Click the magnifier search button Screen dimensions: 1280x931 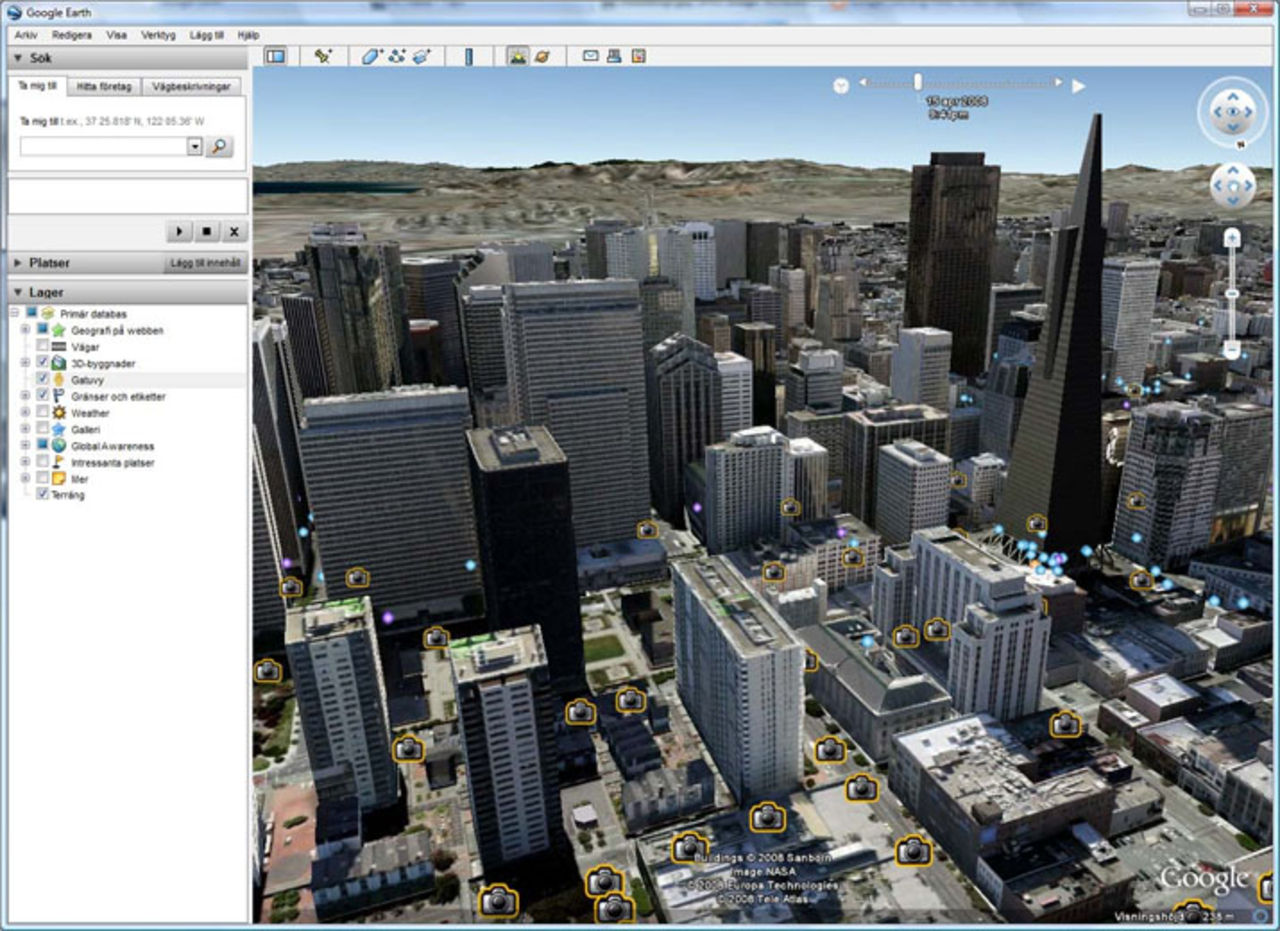219,146
